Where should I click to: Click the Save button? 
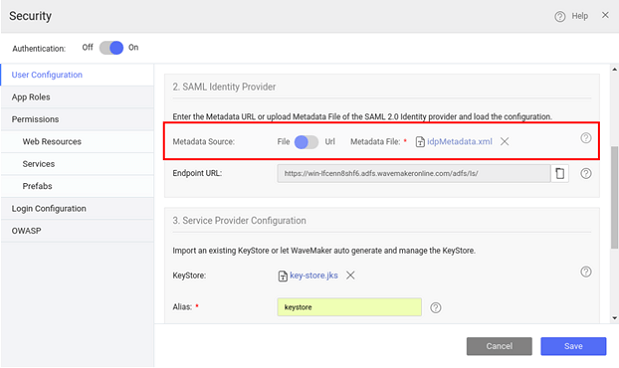point(573,346)
